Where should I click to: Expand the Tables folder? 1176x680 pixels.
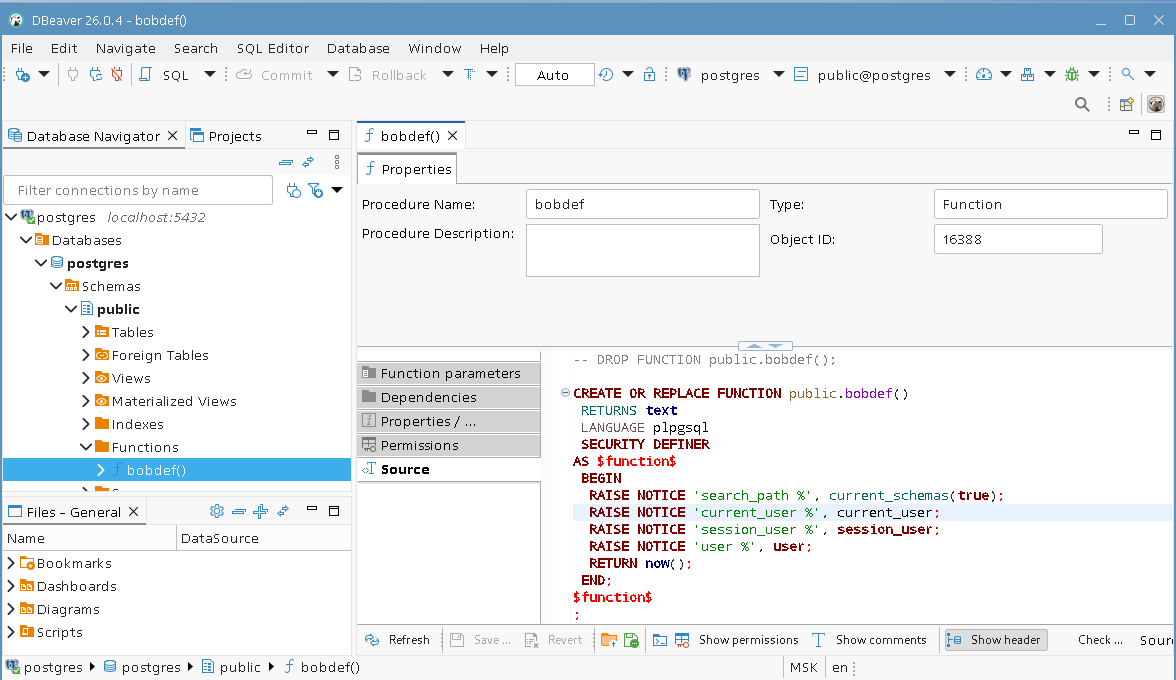tap(86, 332)
